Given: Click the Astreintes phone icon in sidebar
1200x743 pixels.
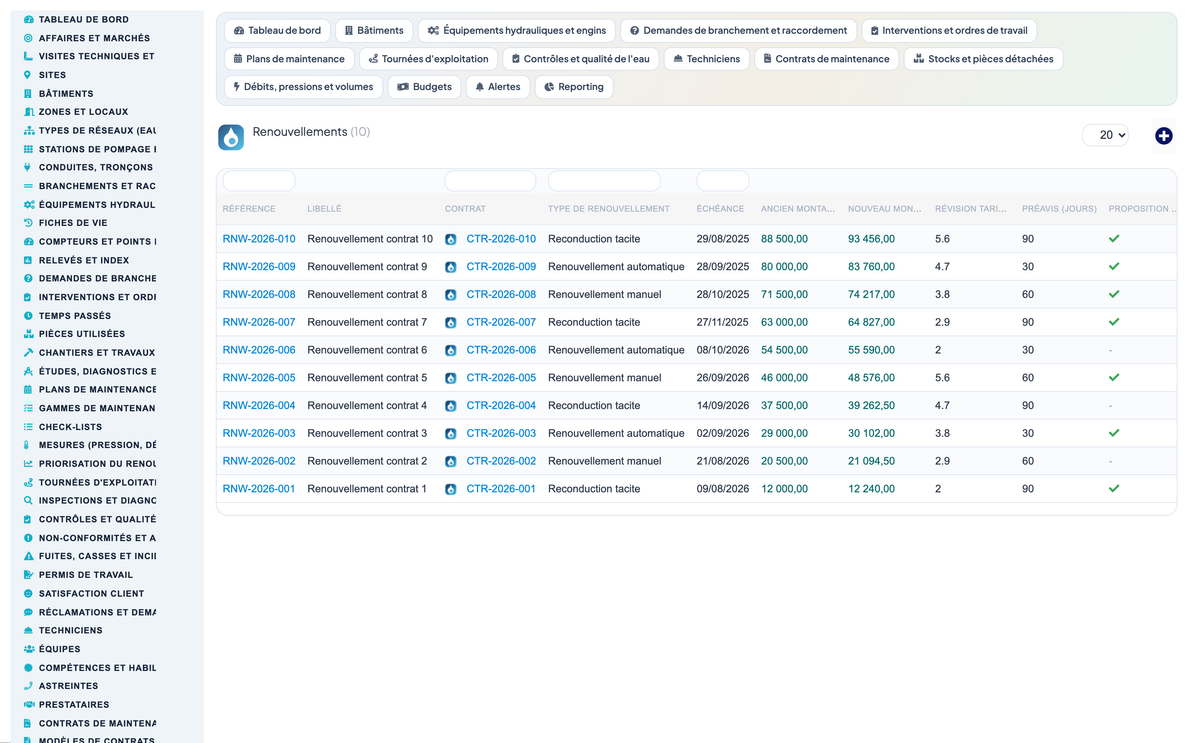Looking at the screenshot, I should [x=28, y=686].
